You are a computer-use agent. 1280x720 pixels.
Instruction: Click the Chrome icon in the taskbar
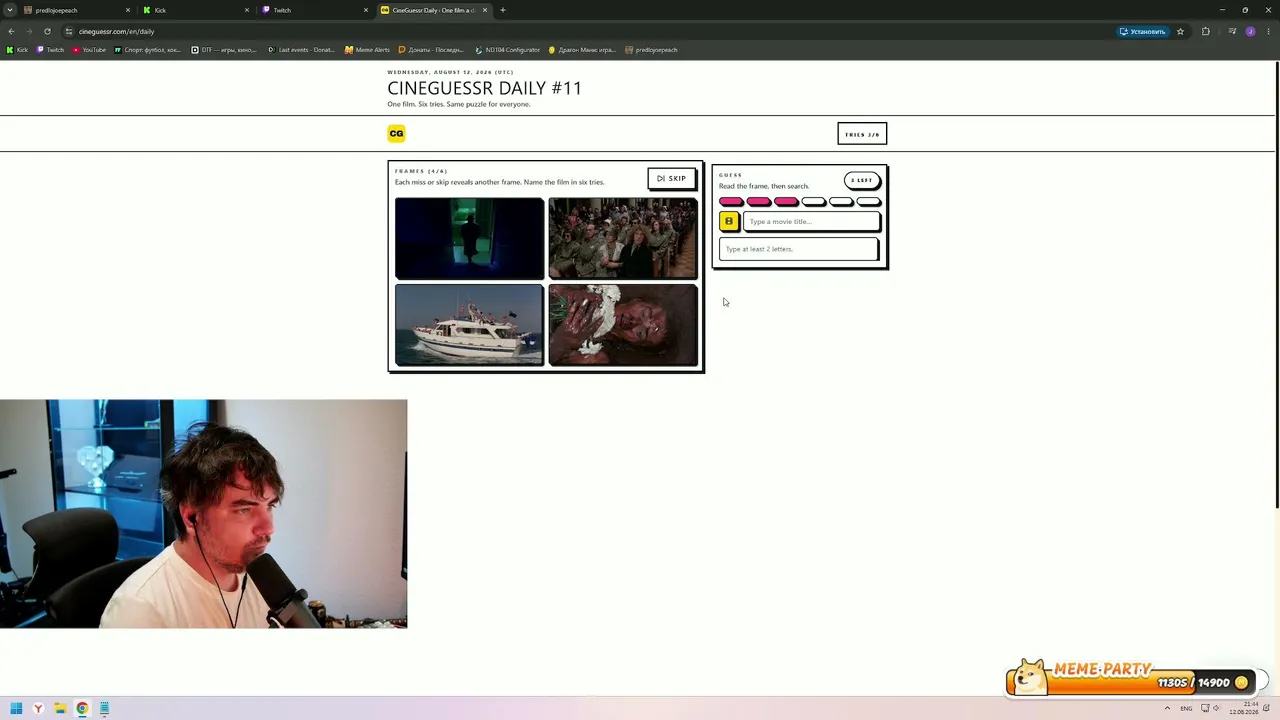[x=82, y=709]
